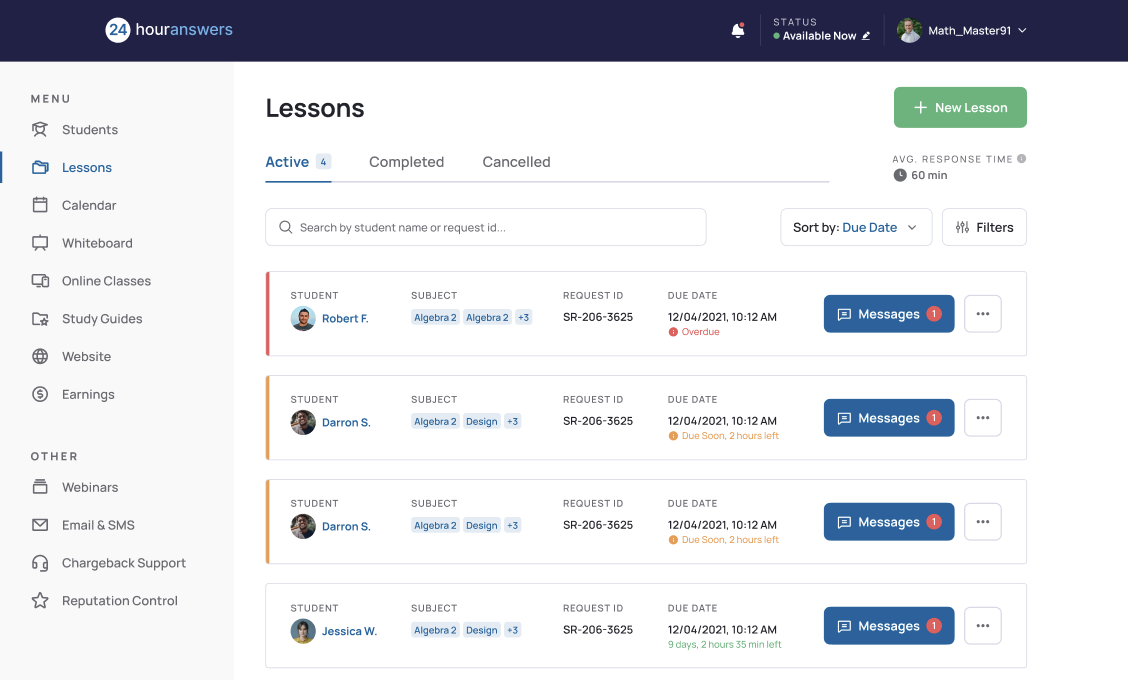Expand +3 subjects in Jessica W. row
This screenshot has width=1128, height=680.
[512, 630]
